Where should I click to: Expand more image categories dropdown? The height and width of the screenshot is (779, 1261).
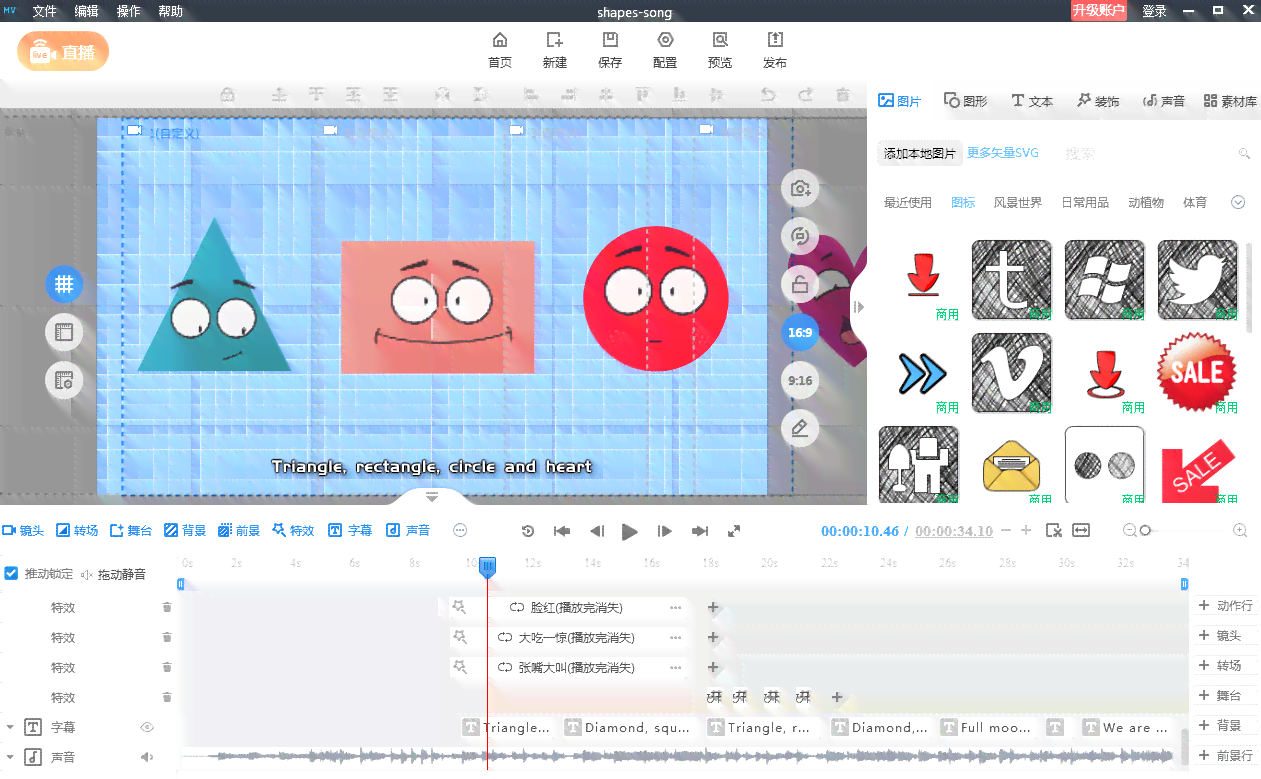(x=1238, y=202)
